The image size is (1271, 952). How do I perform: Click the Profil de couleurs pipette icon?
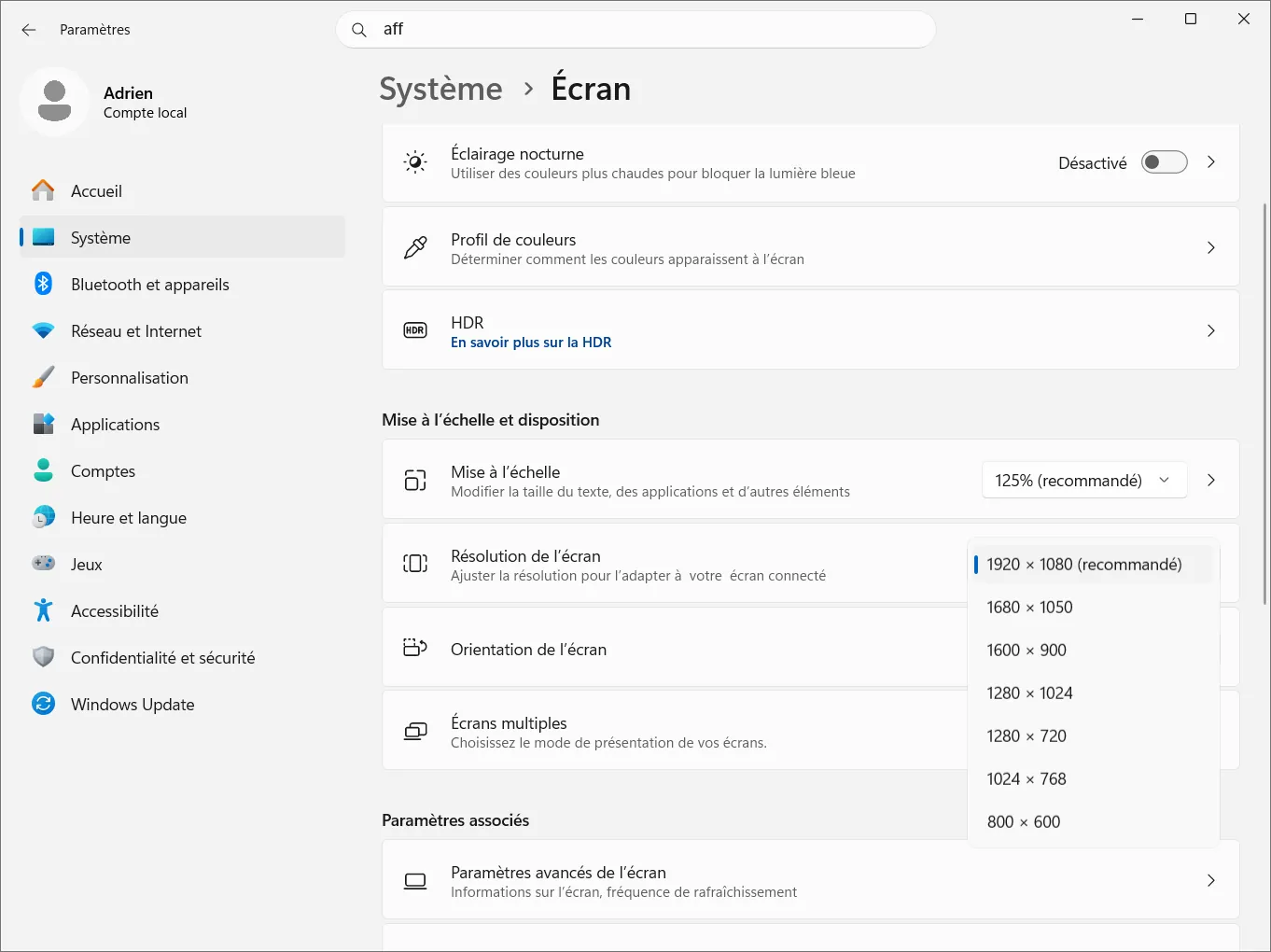coord(415,247)
